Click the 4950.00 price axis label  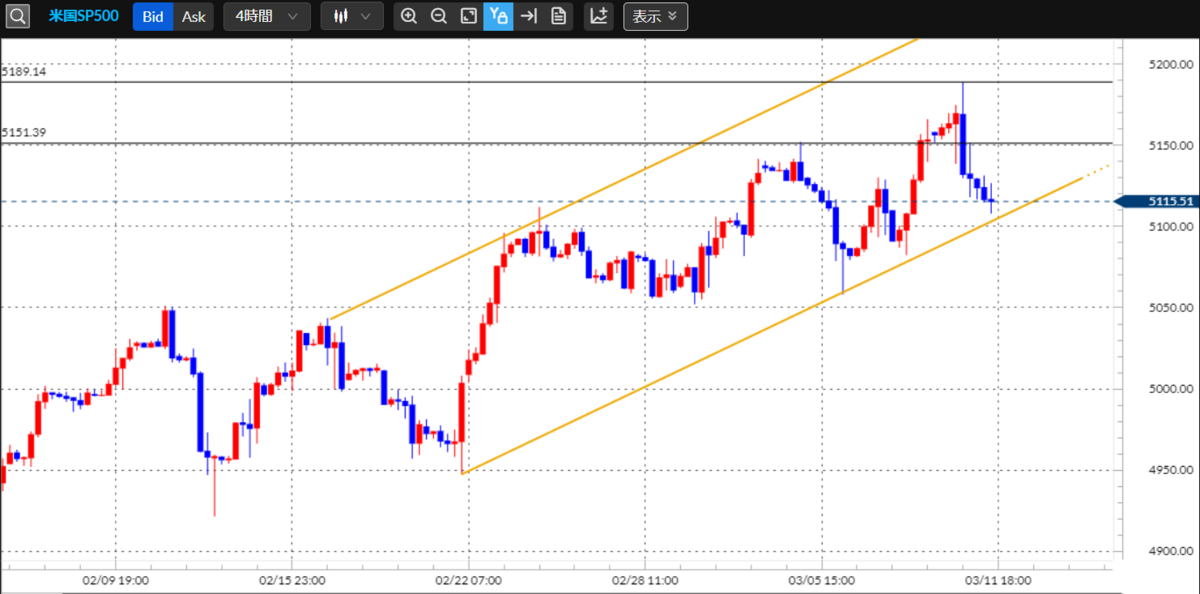pyautogui.click(x=1172, y=470)
